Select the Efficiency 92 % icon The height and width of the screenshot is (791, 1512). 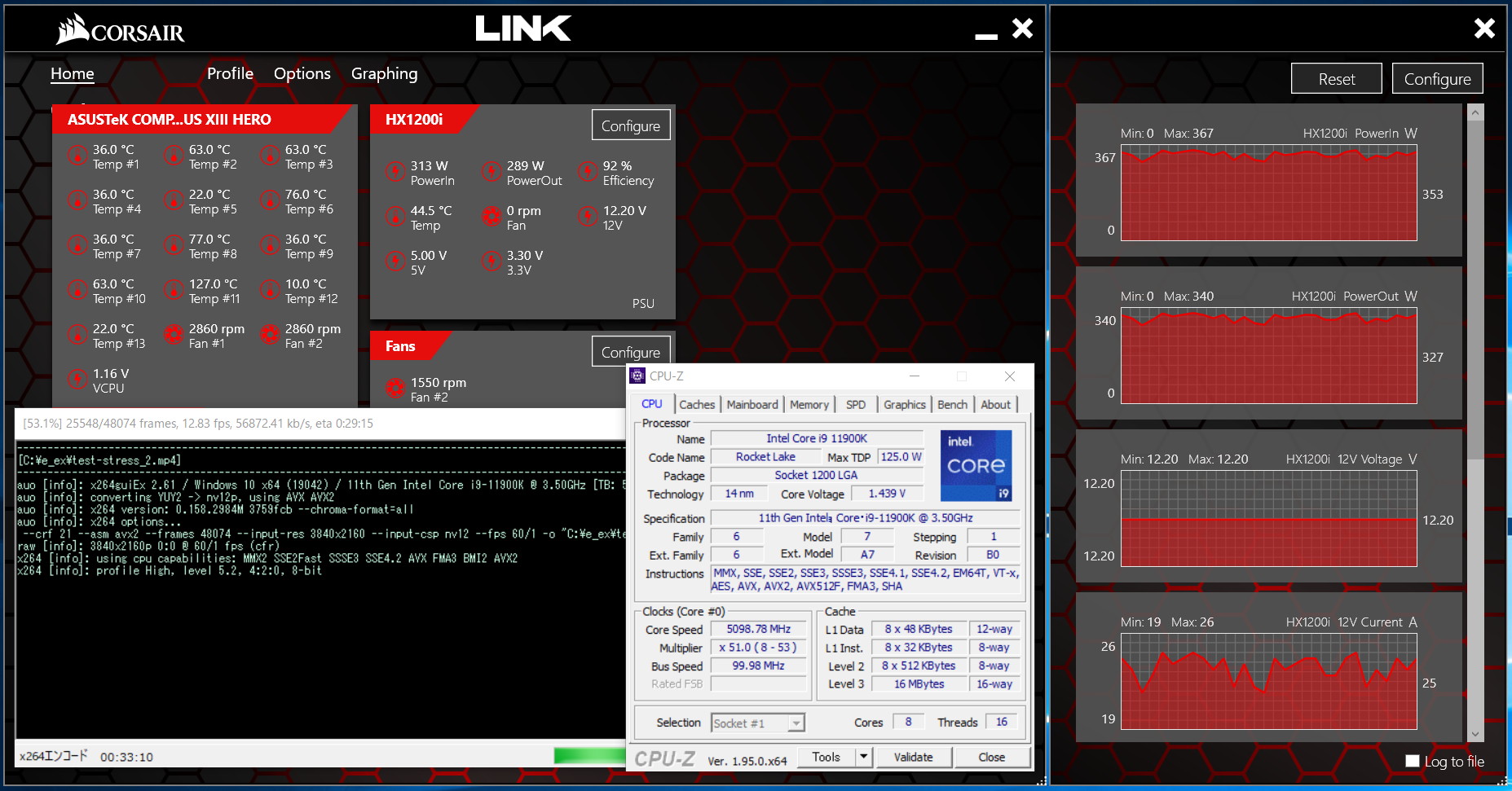(x=588, y=171)
